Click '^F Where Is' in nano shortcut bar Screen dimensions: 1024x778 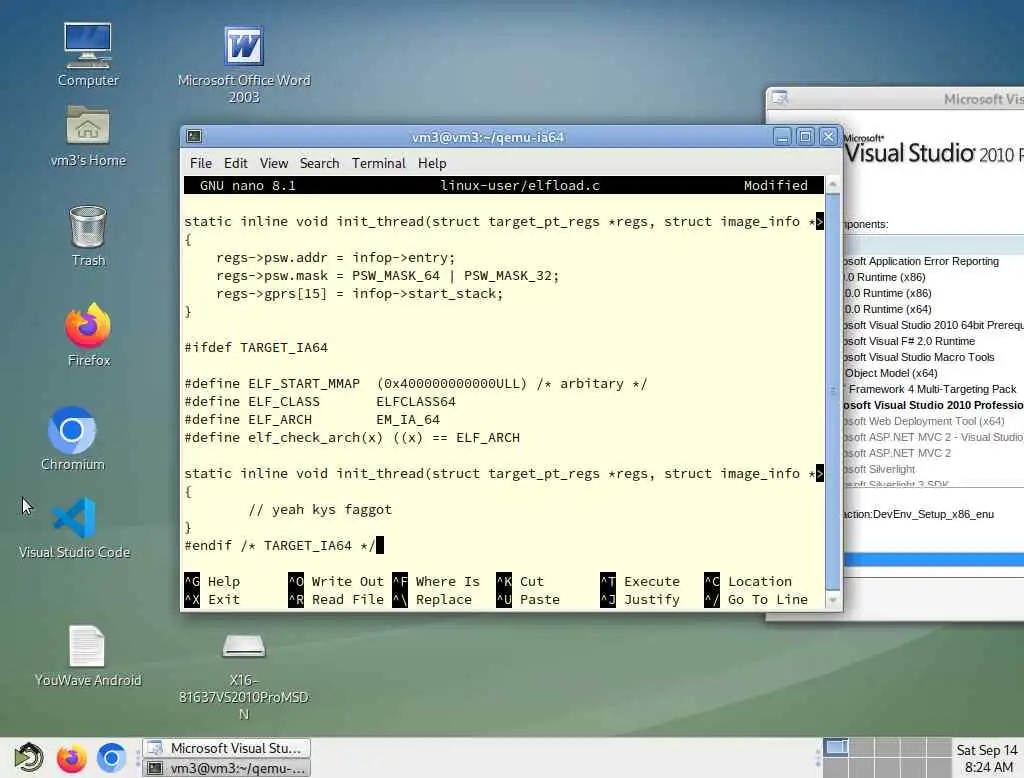tap(436, 581)
